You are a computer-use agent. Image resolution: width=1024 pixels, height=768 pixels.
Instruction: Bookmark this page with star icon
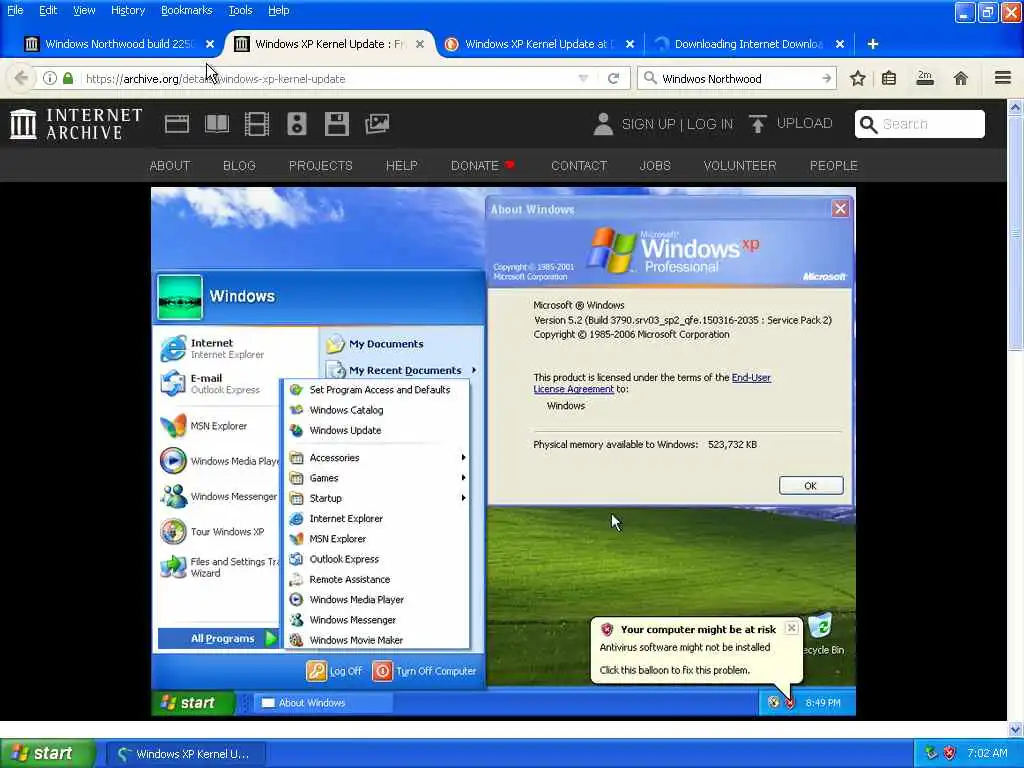[857, 78]
